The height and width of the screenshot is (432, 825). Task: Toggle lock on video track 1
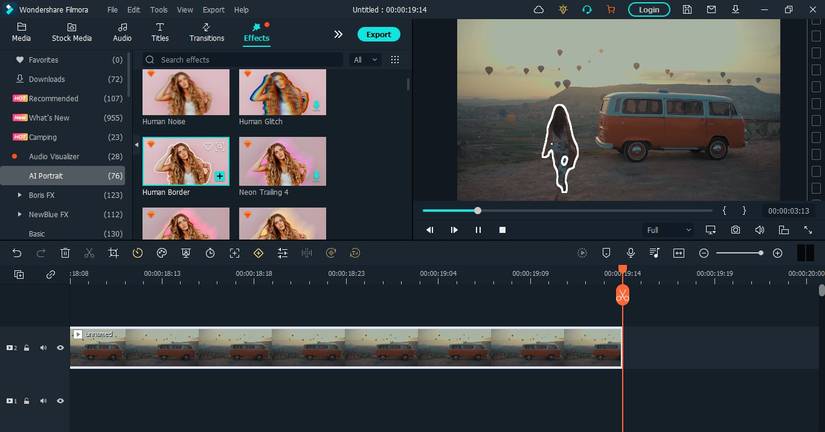(x=26, y=401)
